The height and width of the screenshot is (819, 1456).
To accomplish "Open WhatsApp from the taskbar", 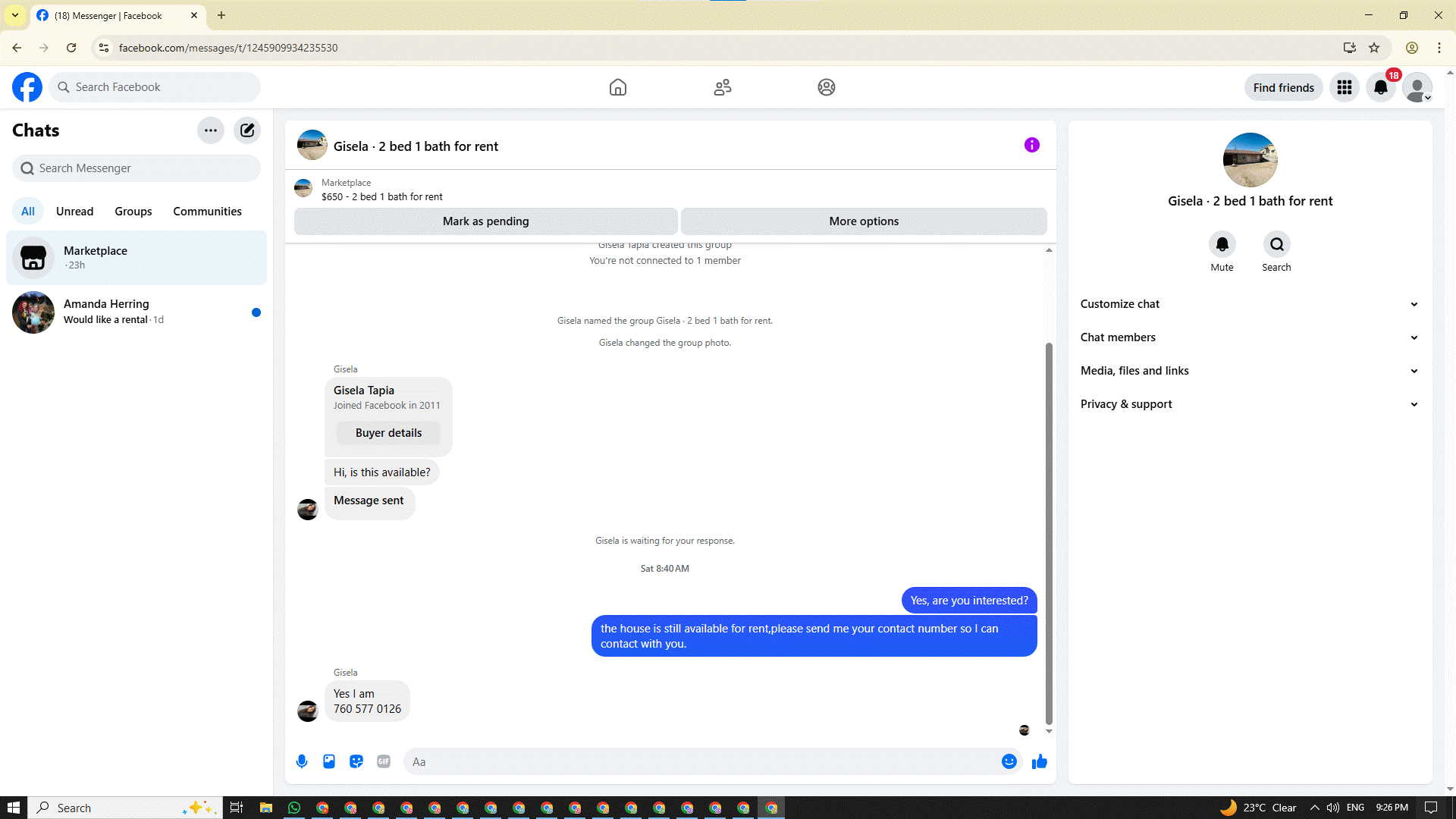I will tap(294, 808).
